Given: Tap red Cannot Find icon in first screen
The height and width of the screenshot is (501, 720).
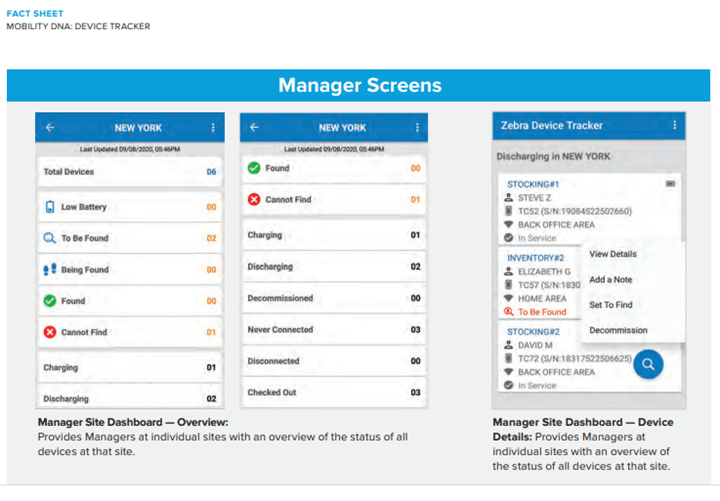Looking at the screenshot, I should tap(50, 332).
